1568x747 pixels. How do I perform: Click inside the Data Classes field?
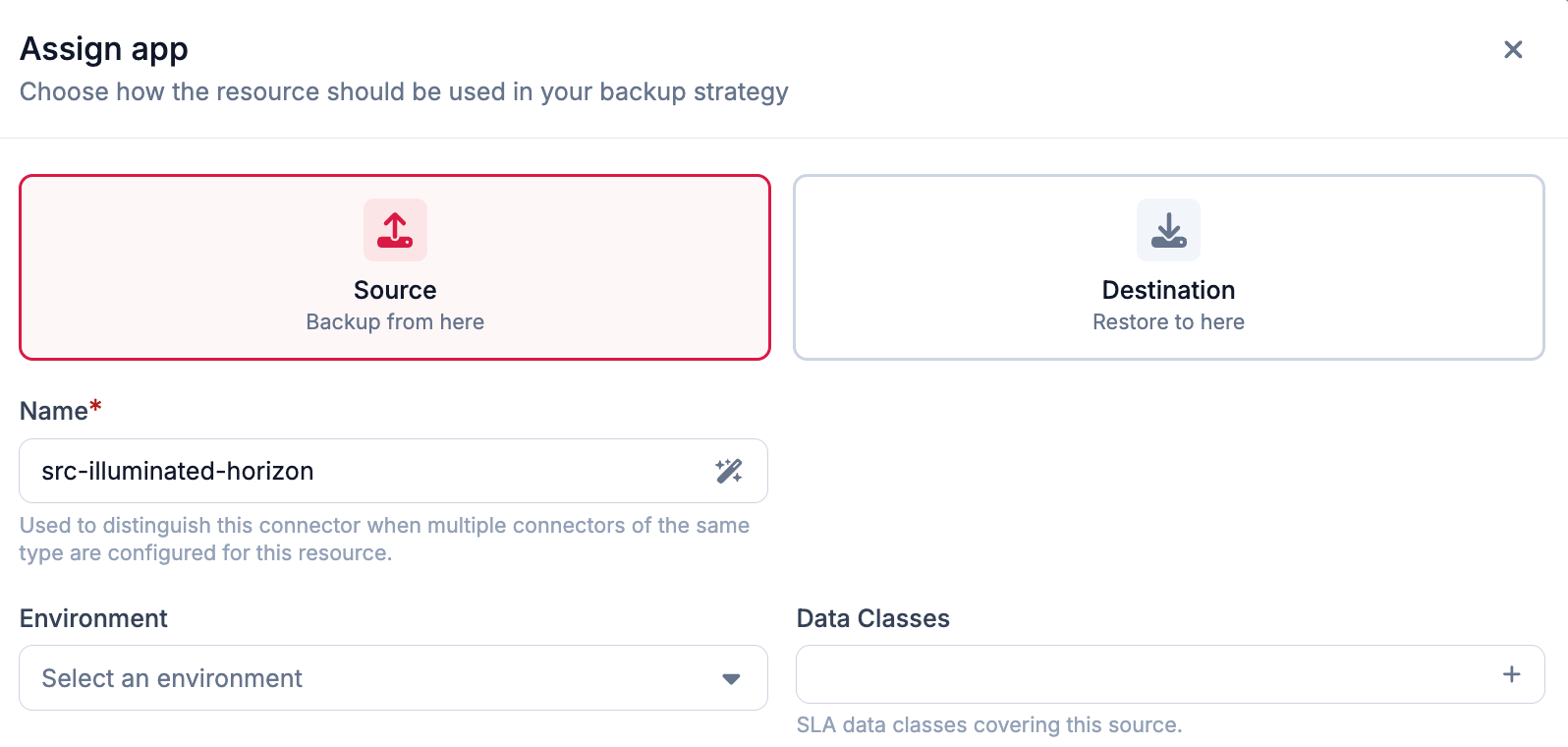click(1170, 674)
